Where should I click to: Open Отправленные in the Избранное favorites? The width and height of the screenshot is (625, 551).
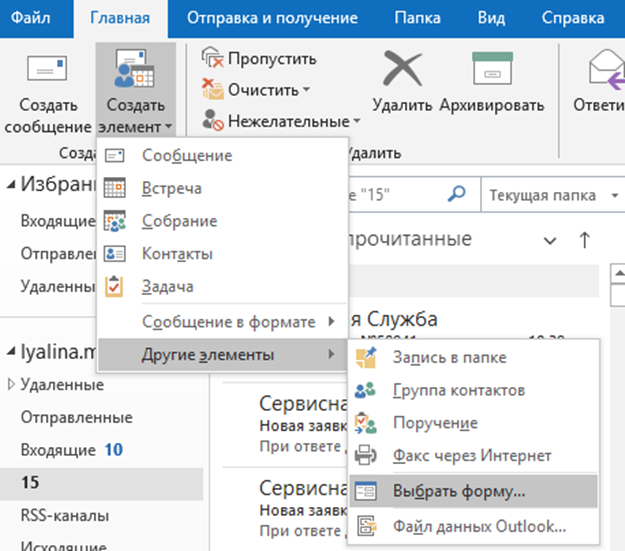[x=58, y=254]
